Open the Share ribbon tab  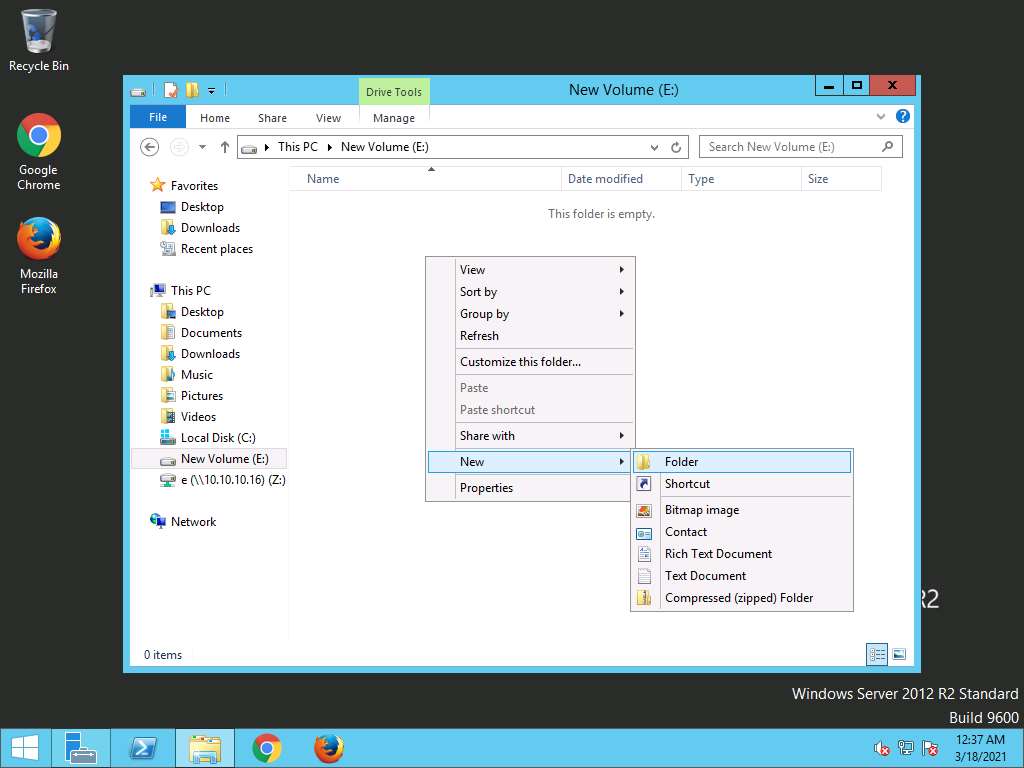click(x=272, y=118)
